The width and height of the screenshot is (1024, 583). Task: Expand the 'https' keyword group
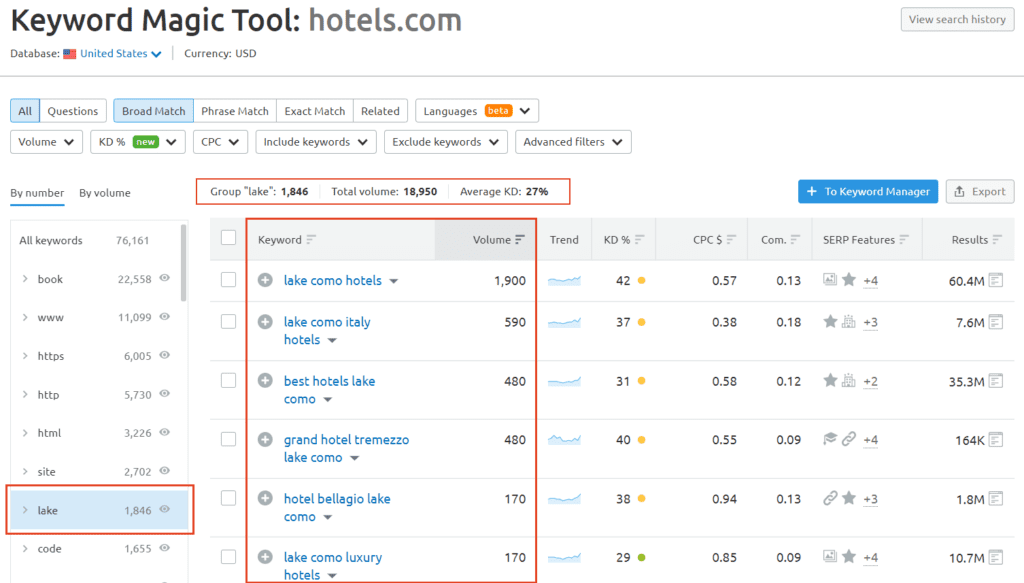pyautogui.click(x=25, y=356)
